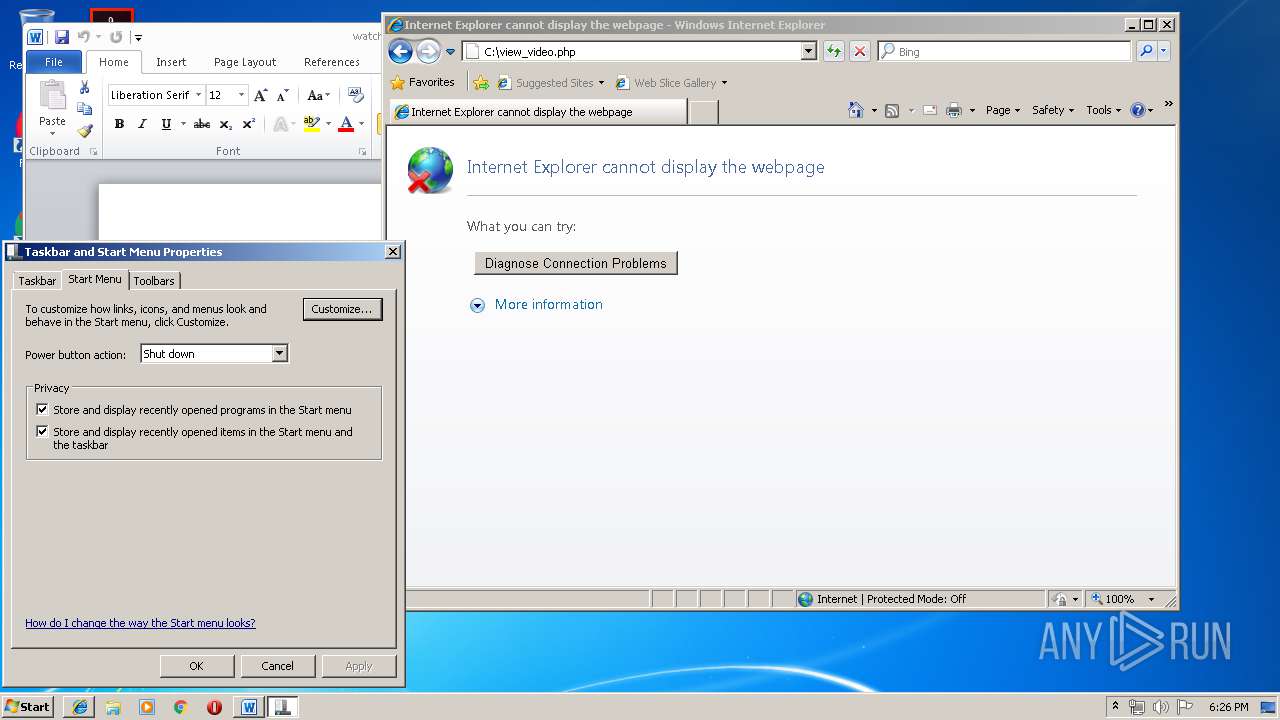The image size is (1280, 720).
Task: Open Windows Media Player from the taskbar
Action: coord(147,707)
